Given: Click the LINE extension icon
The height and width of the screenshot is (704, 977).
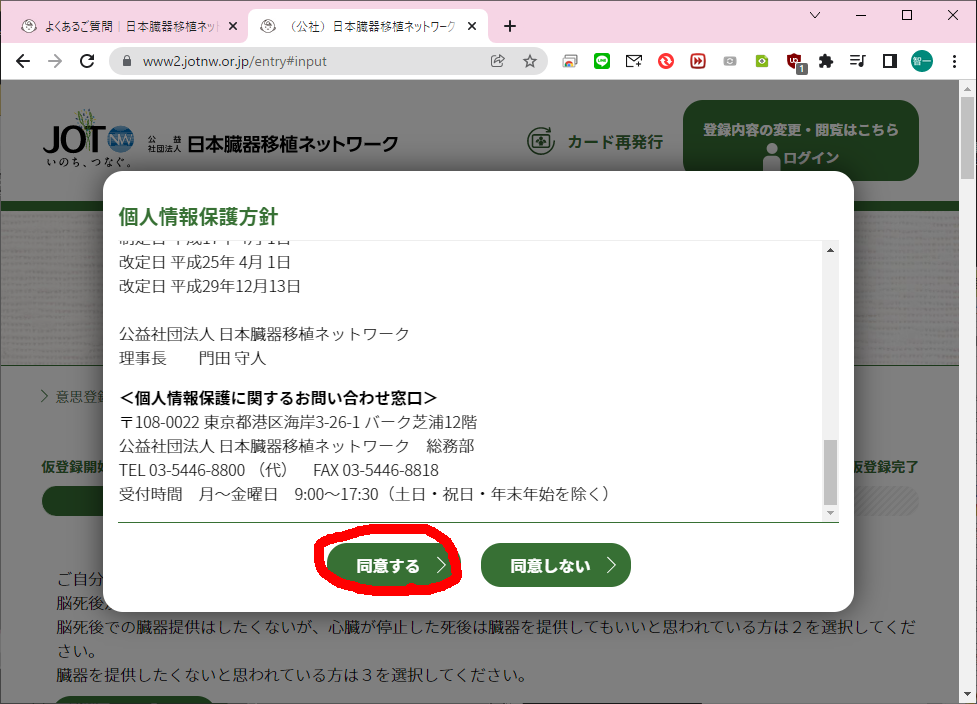Looking at the screenshot, I should pos(602,61).
